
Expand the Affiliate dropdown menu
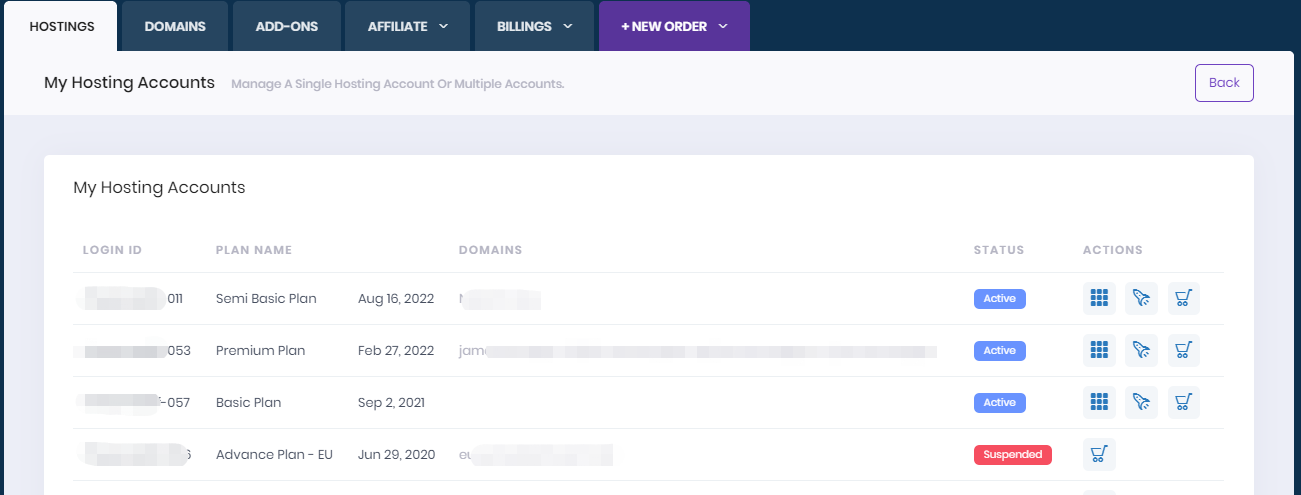click(x=407, y=27)
